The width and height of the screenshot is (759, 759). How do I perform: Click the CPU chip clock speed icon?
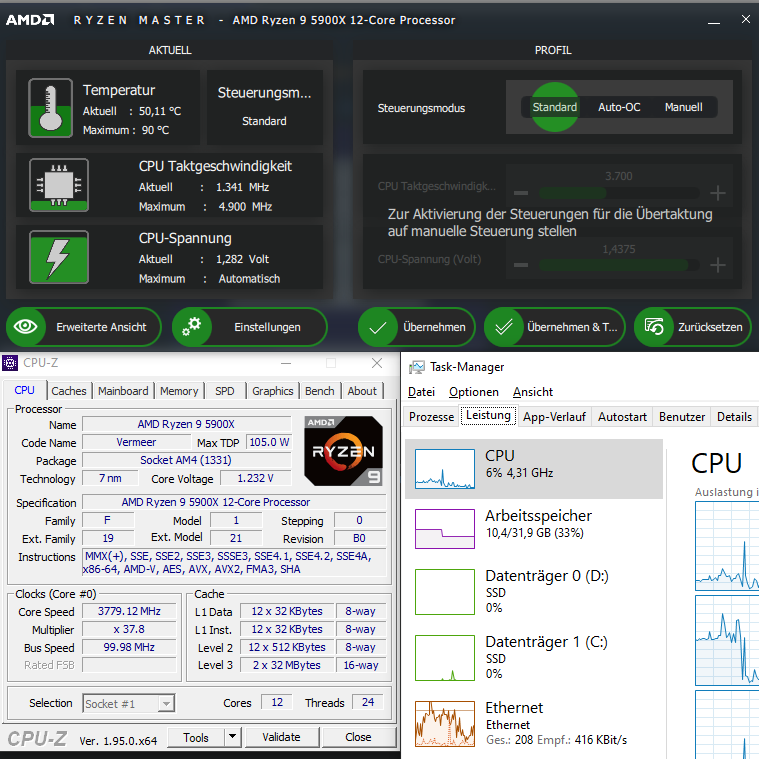pyautogui.click(x=59, y=185)
